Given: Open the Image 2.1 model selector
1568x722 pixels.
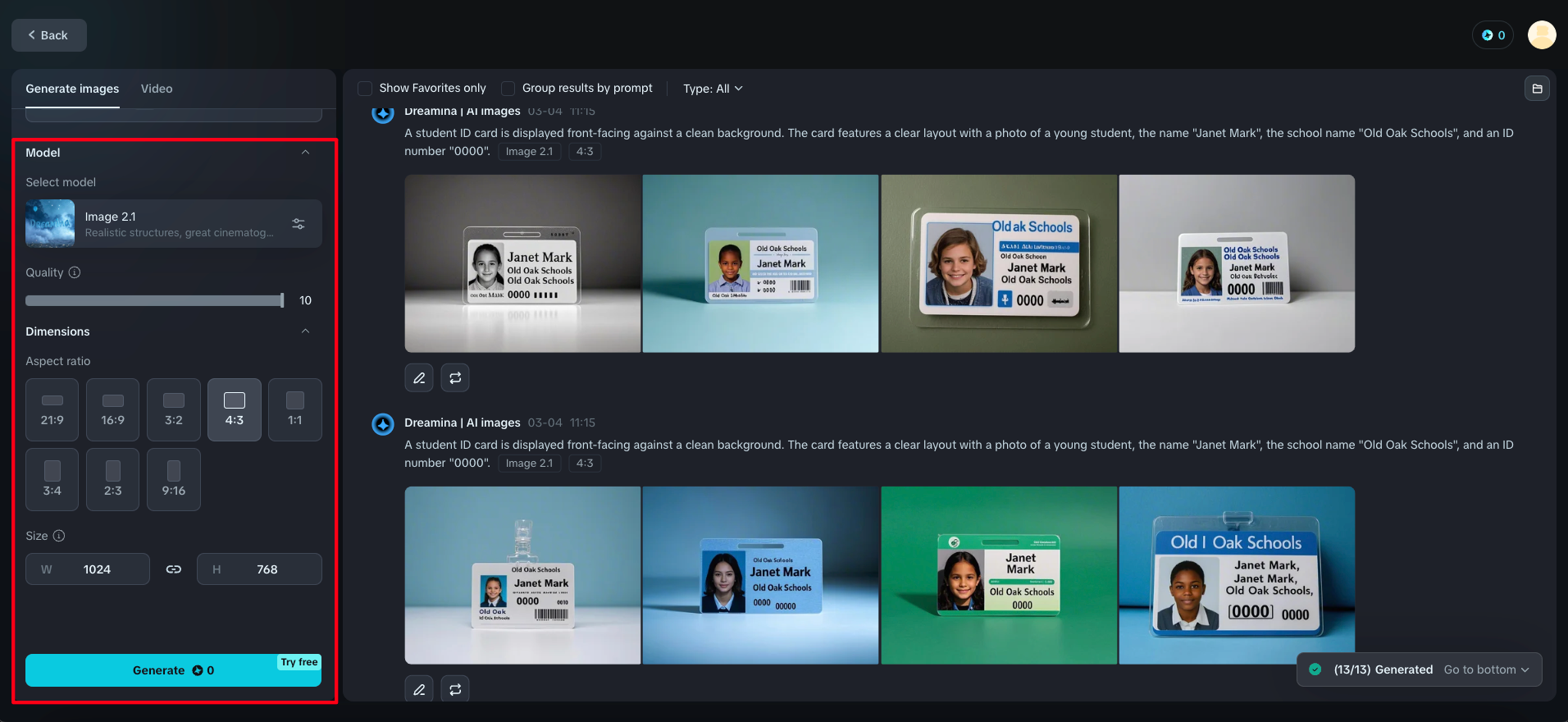Looking at the screenshot, I should (173, 224).
